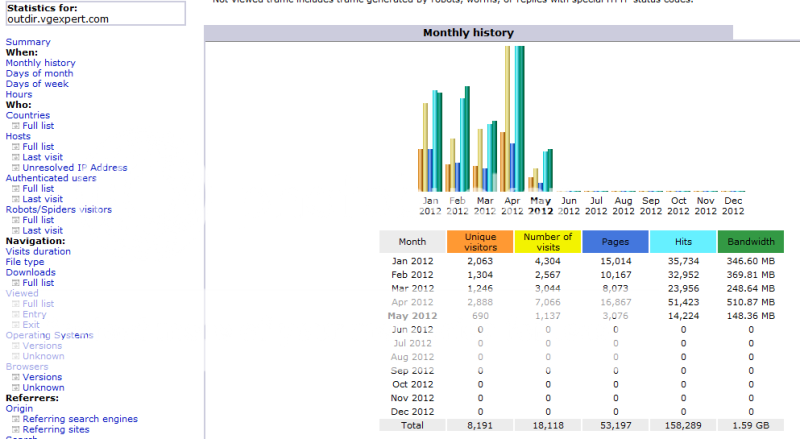Click the green Bandwidth header
This screenshot has height=439, width=800.
coord(751,241)
